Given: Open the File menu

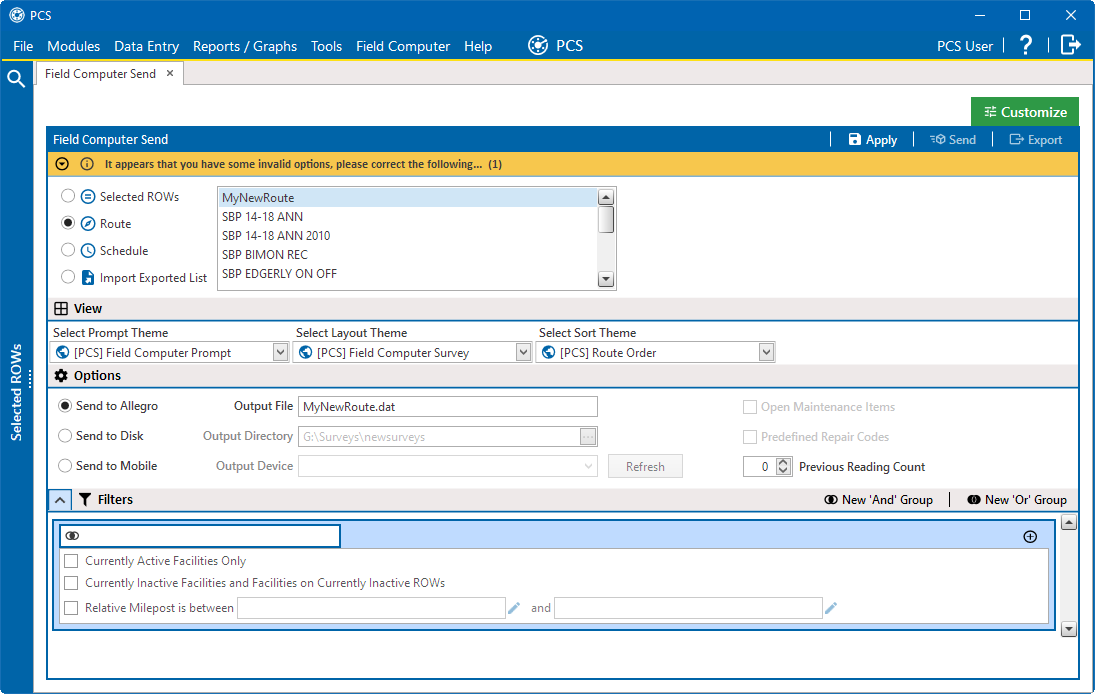Looking at the screenshot, I should pos(23,46).
